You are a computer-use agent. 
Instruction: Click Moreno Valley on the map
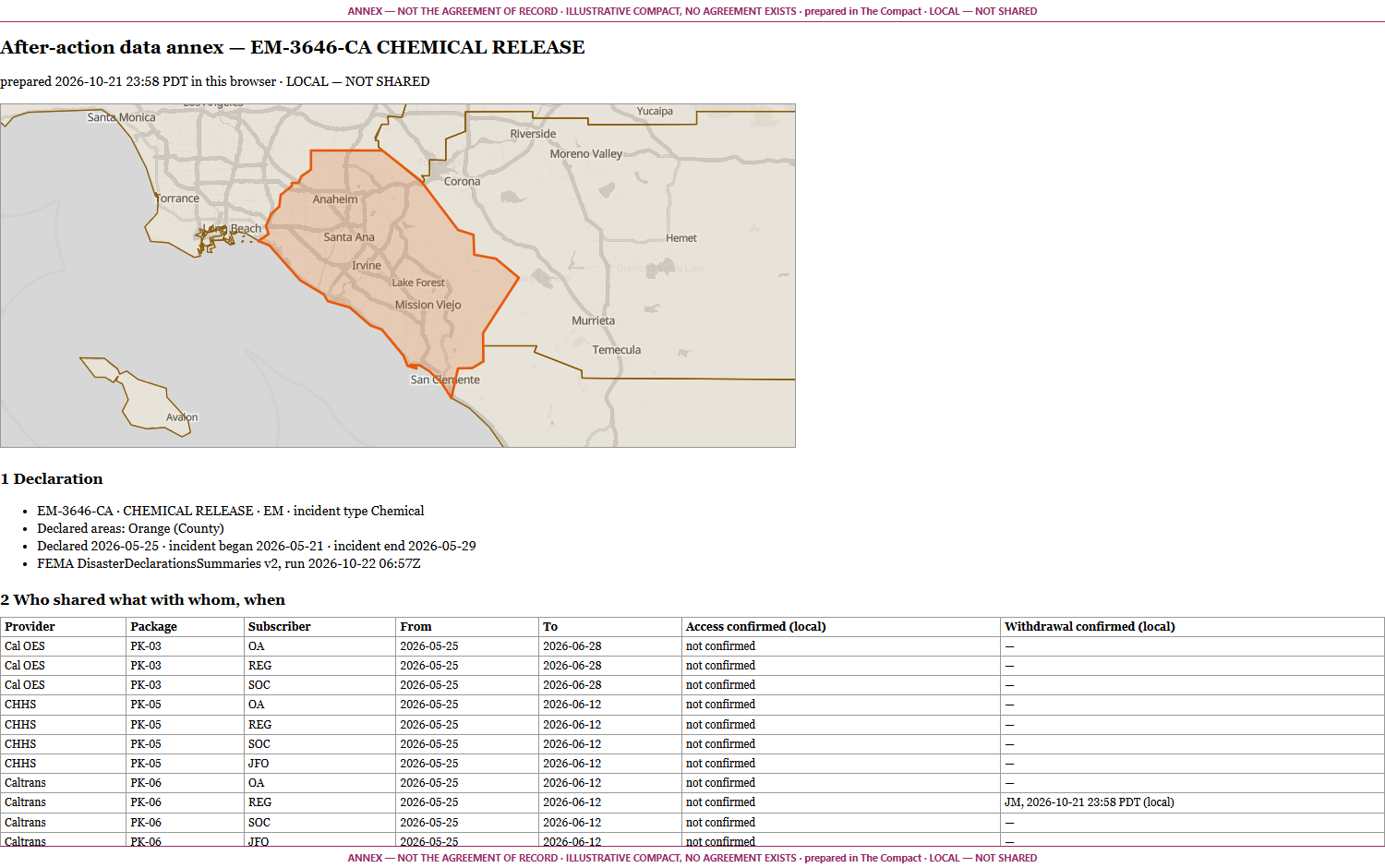click(x=586, y=154)
